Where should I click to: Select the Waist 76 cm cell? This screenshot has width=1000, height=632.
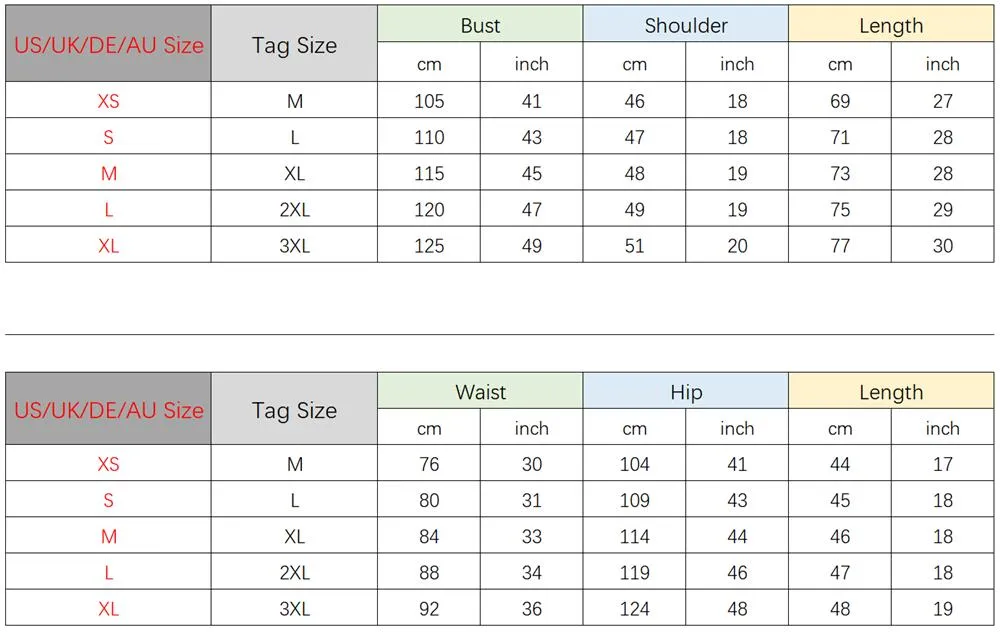[x=429, y=463]
